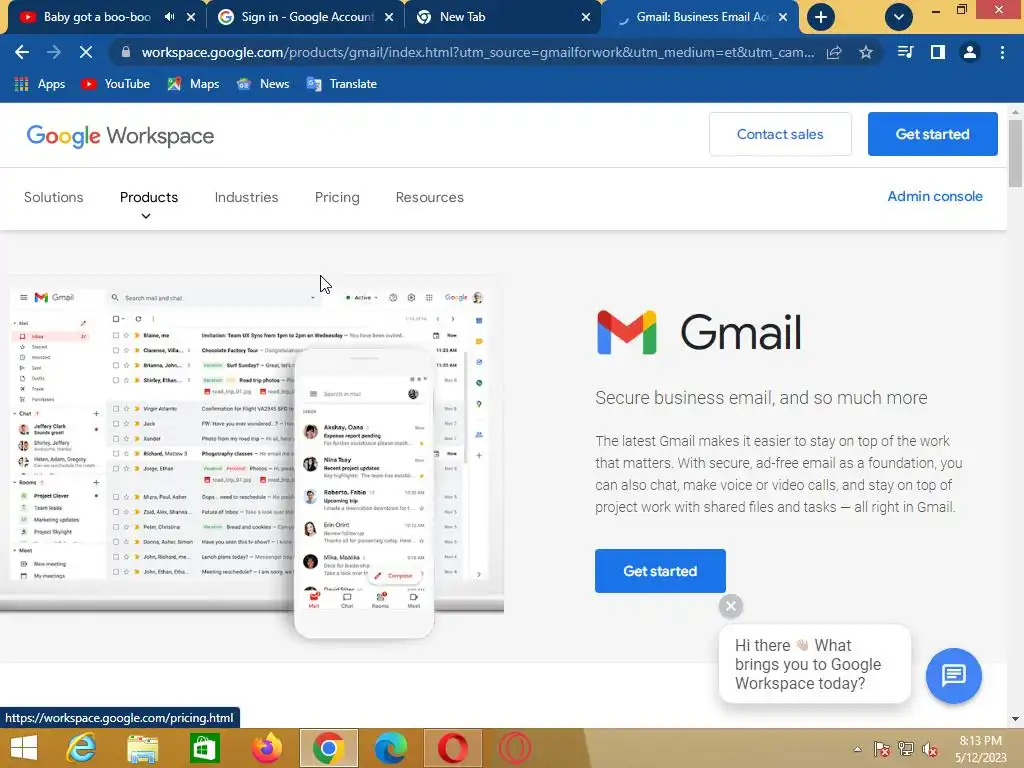The height and width of the screenshot is (768, 1024).
Task: Open the Resources menu
Action: tap(430, 197)
